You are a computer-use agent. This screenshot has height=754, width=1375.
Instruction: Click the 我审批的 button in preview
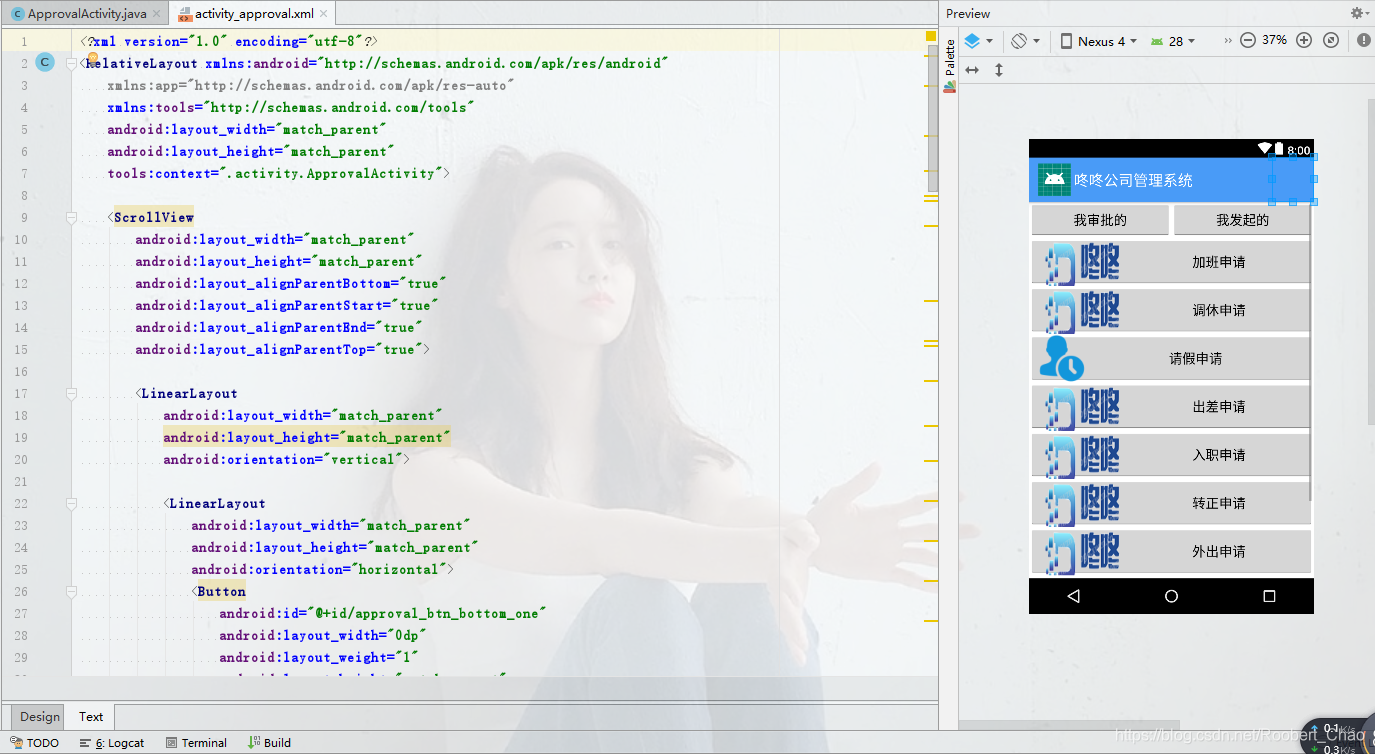(1100, 220)
